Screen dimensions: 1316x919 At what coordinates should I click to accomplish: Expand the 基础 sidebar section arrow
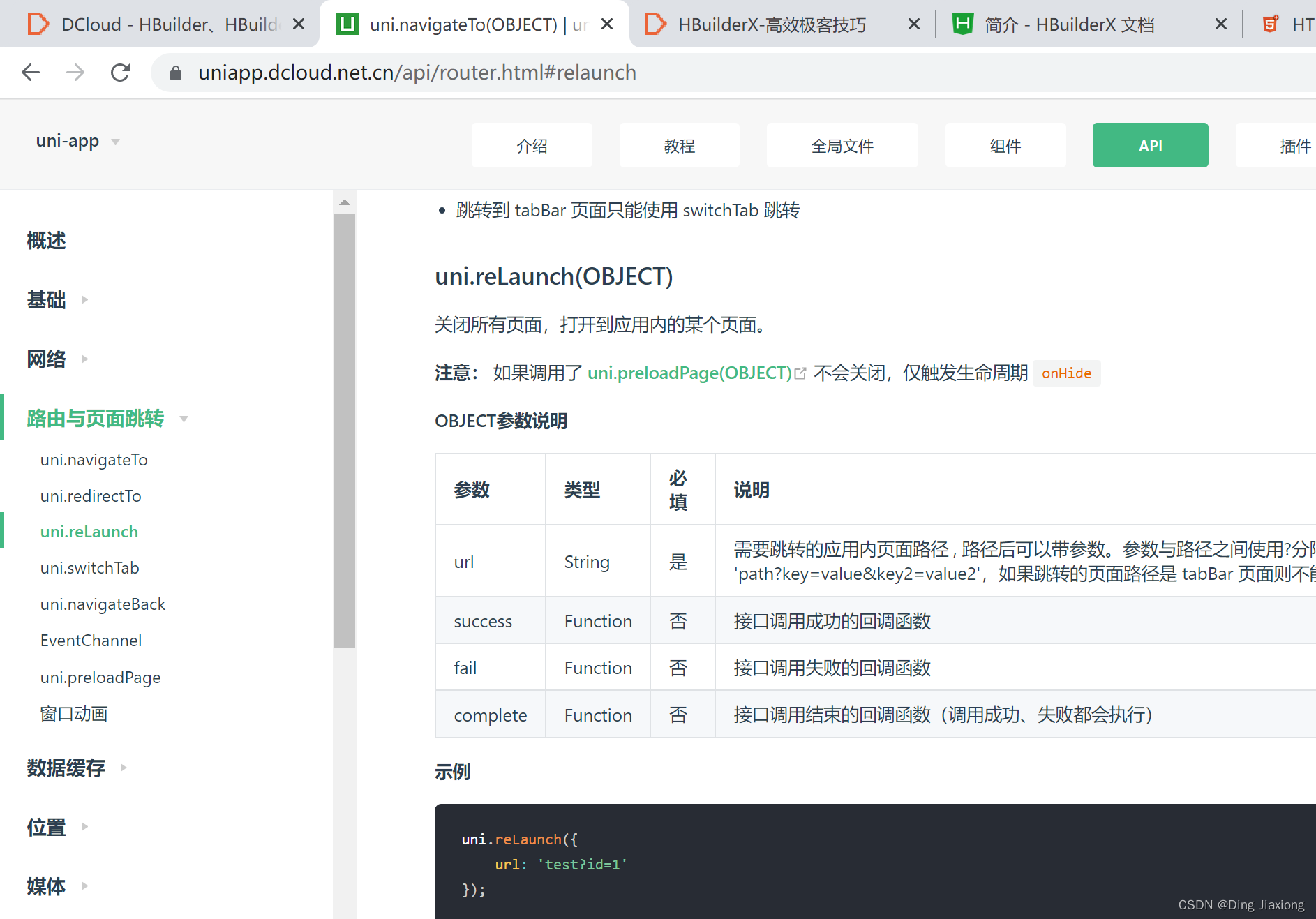(x=84, y=300)
